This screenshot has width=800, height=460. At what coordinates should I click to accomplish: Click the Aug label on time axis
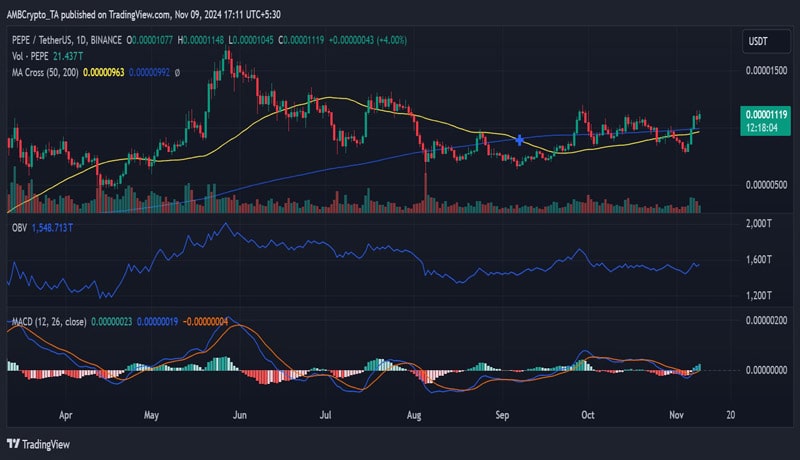coord(414,415)
